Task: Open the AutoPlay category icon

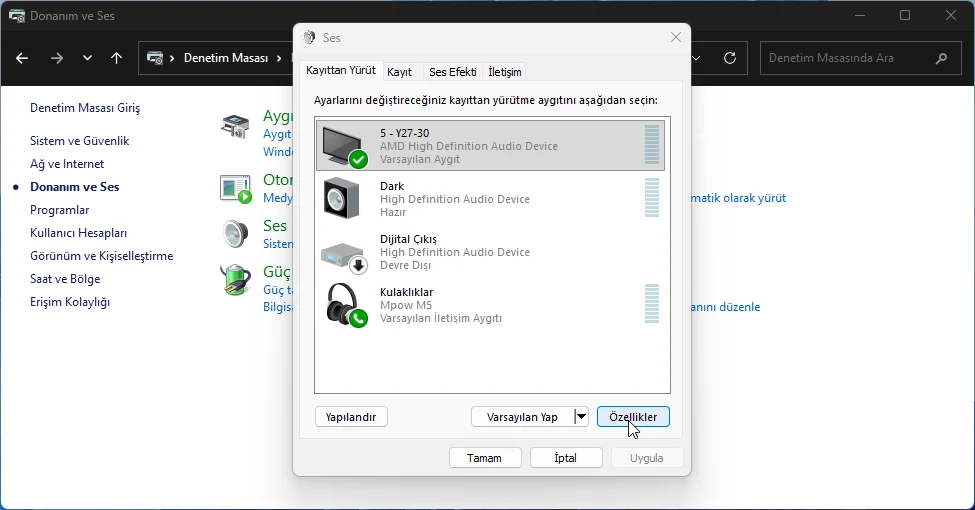Action: [236, 189]
